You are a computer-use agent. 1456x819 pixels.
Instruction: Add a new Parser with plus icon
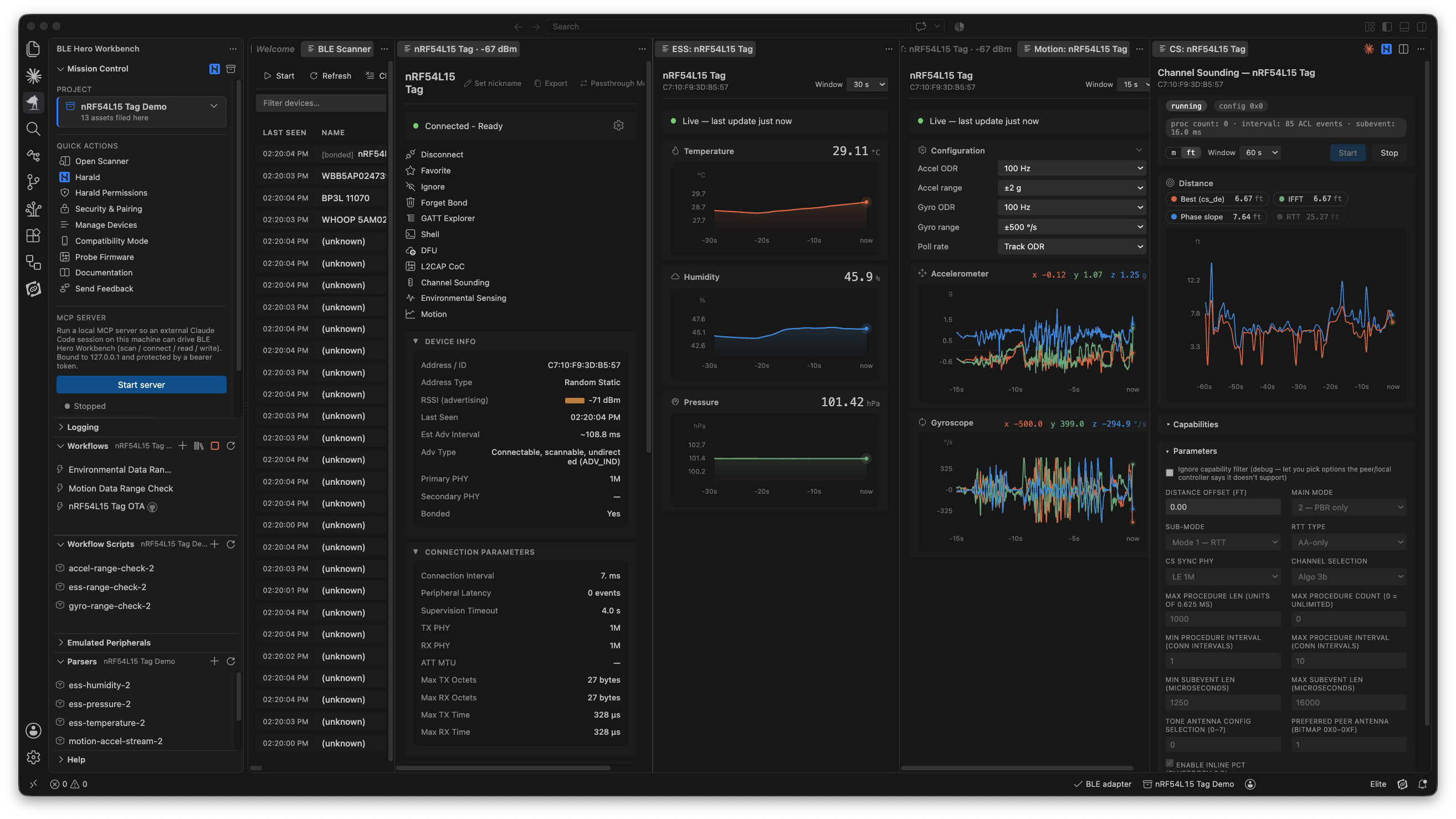(x=214, y=661)
